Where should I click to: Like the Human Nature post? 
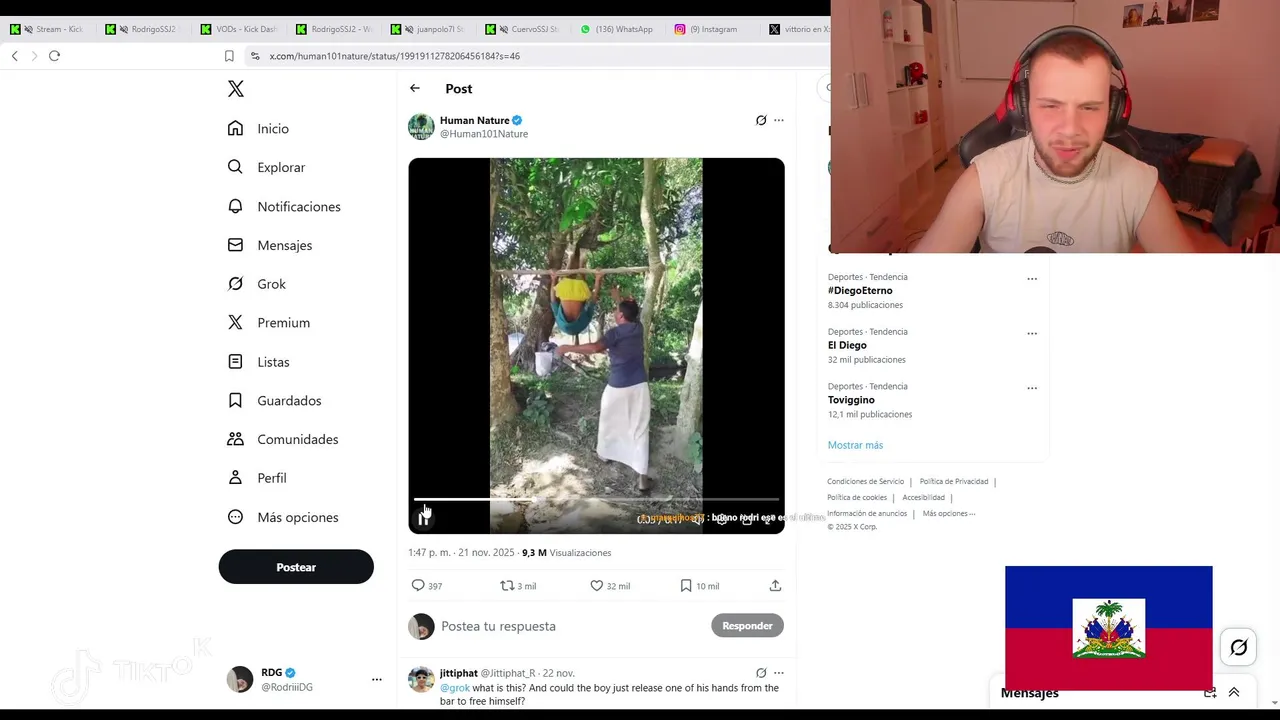tap(597, 586)
